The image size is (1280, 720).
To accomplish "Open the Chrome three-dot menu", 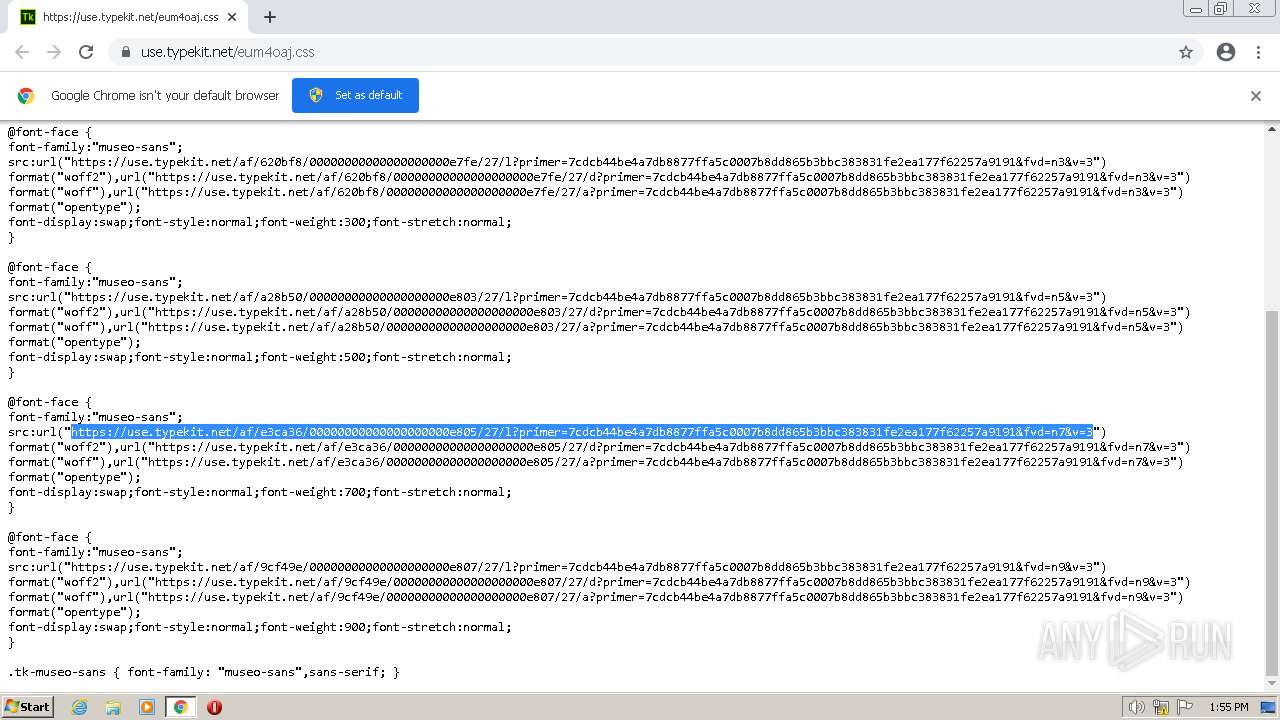I will pyautogui.click(x=1257, y=52).
